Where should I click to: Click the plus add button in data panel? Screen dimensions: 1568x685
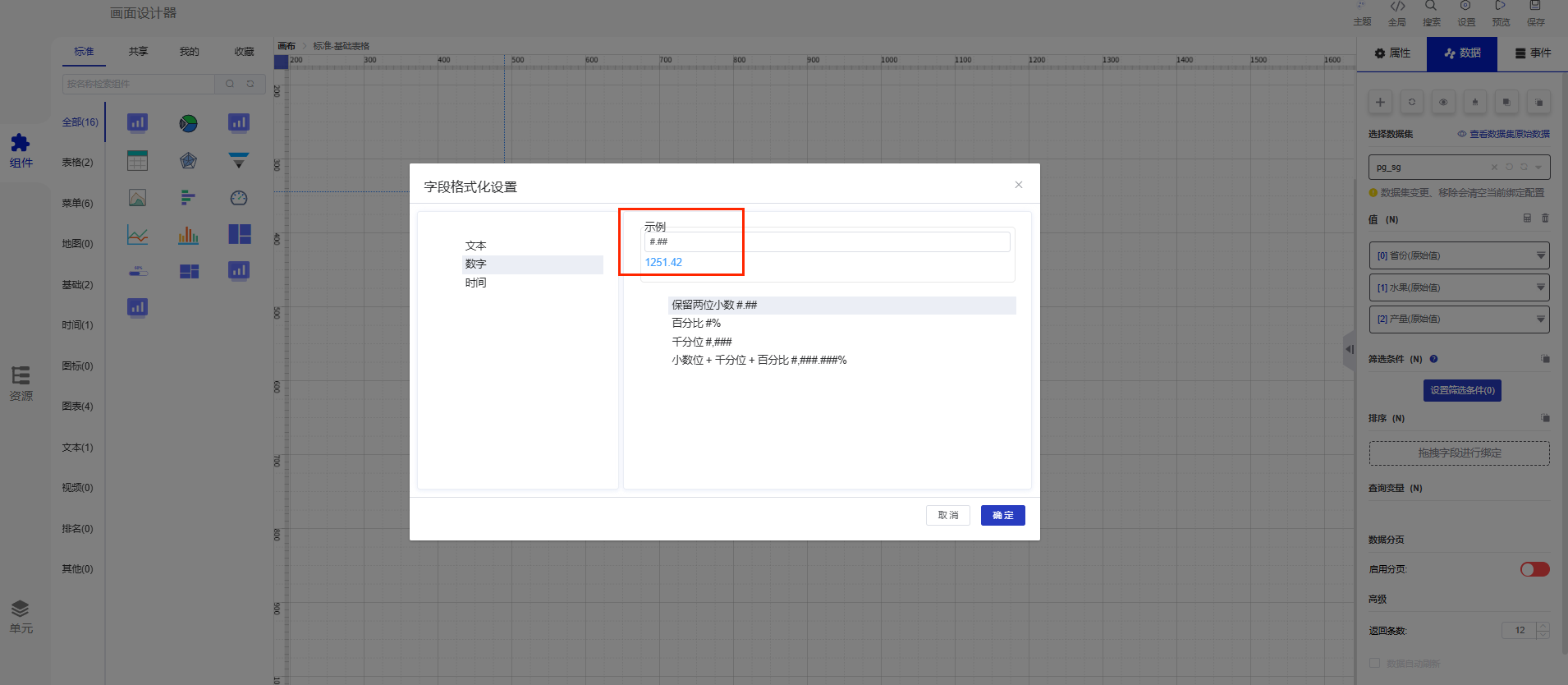click(1380, 103)
